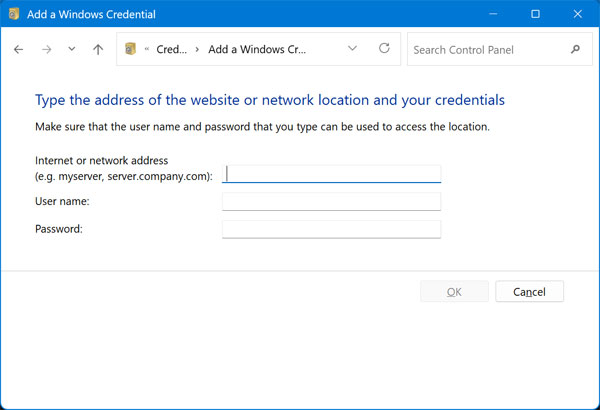Go up one level with up arrow

(98, 49)
